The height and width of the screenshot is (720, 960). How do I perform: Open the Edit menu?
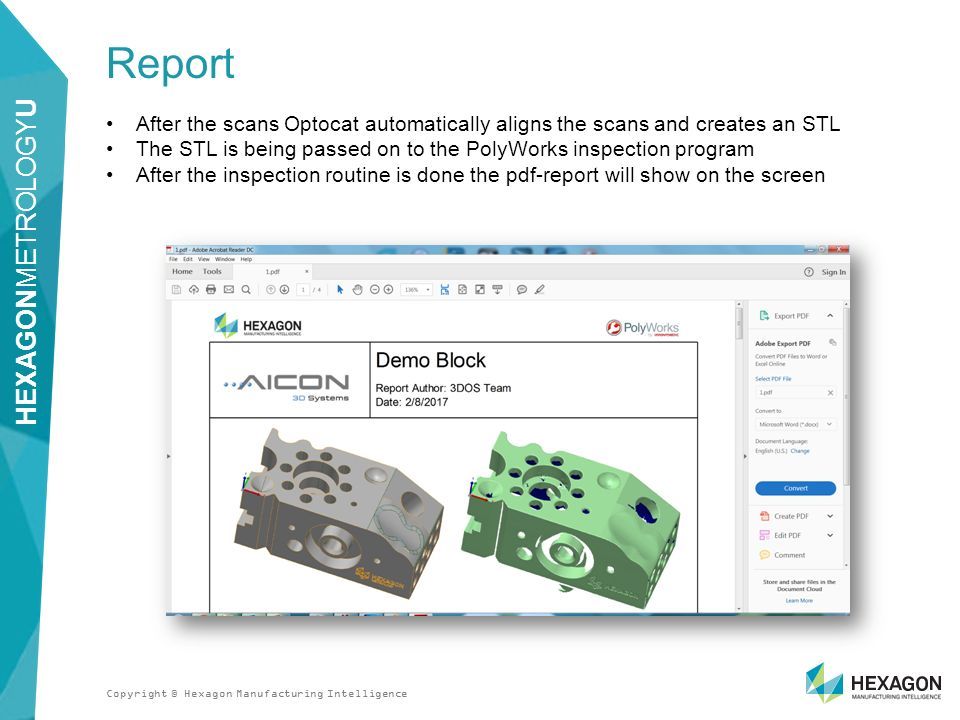(x=187, y=259)
